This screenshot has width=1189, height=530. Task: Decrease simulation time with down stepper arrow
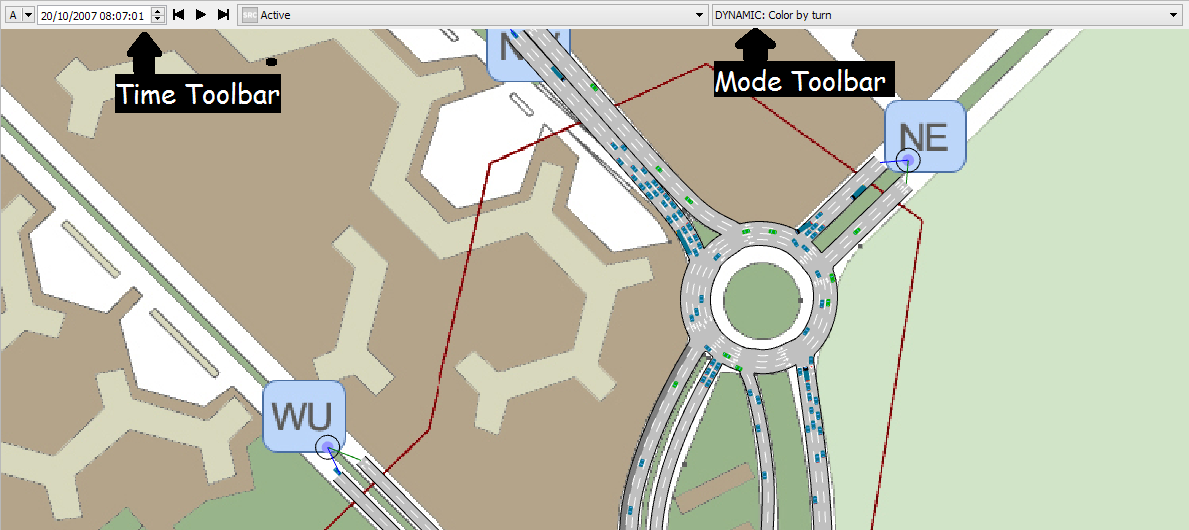158,20
